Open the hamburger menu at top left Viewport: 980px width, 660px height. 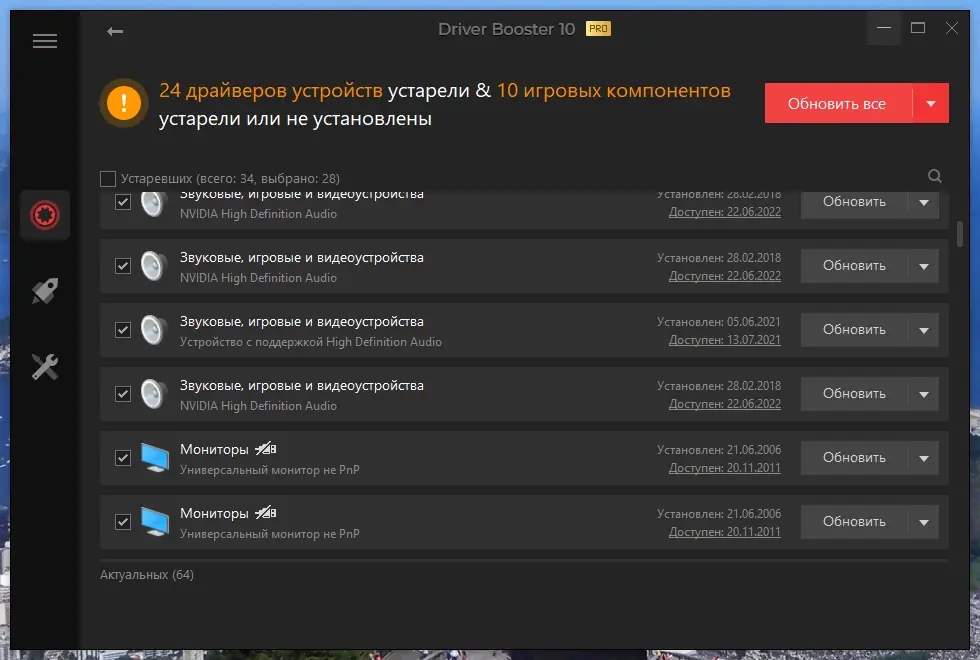click(42, 40)
